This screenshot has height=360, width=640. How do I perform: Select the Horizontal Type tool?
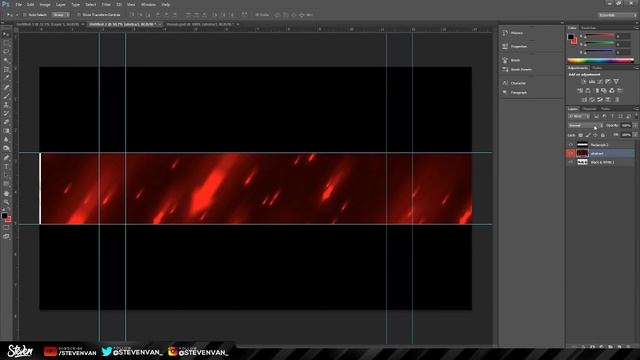click(6, 167)
